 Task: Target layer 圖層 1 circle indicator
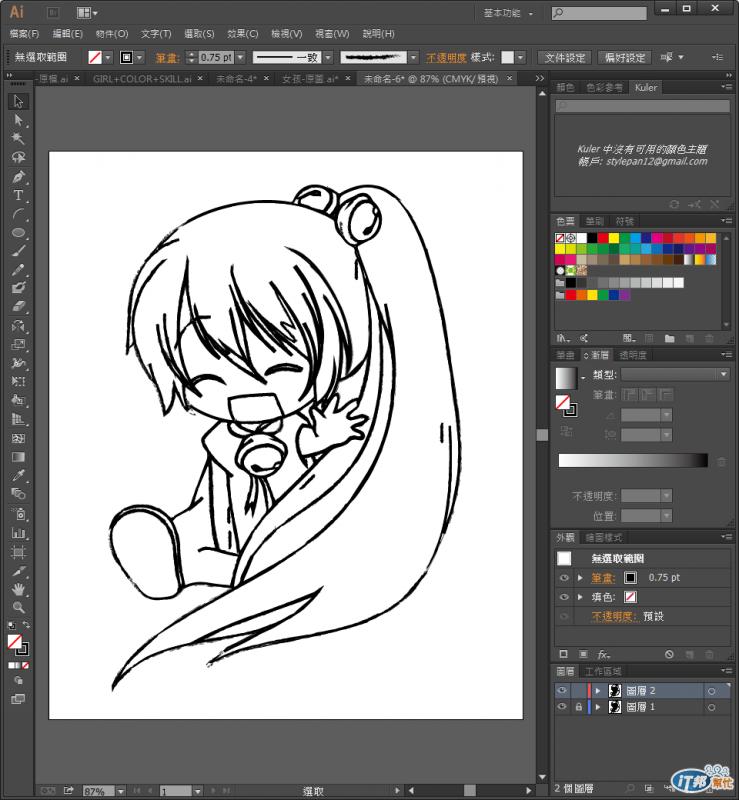[711, 707]
